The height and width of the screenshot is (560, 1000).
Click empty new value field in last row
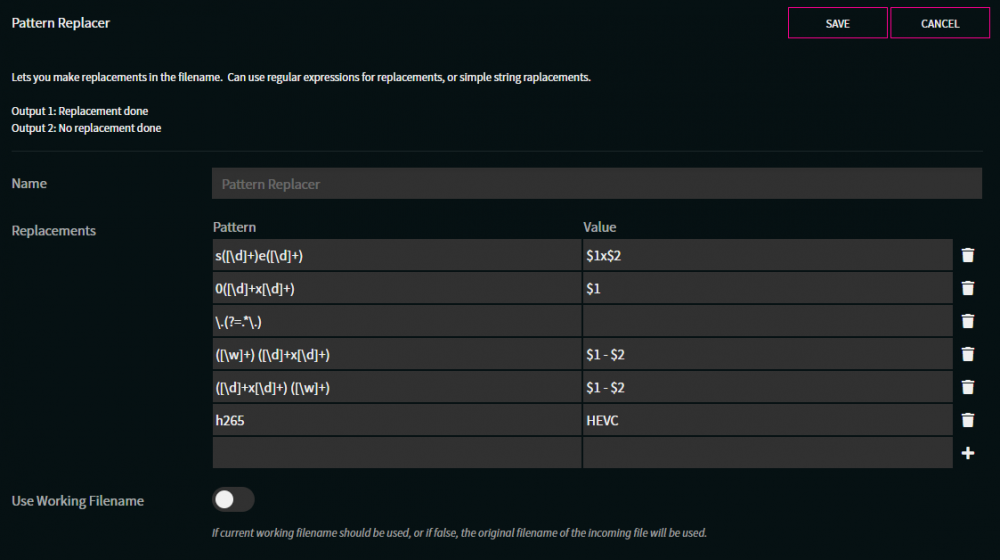point(768,453)
